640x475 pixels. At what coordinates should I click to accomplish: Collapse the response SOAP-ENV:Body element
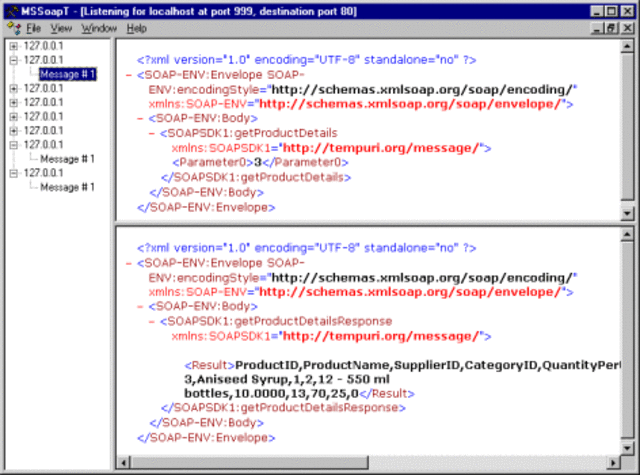pos(140,306)
